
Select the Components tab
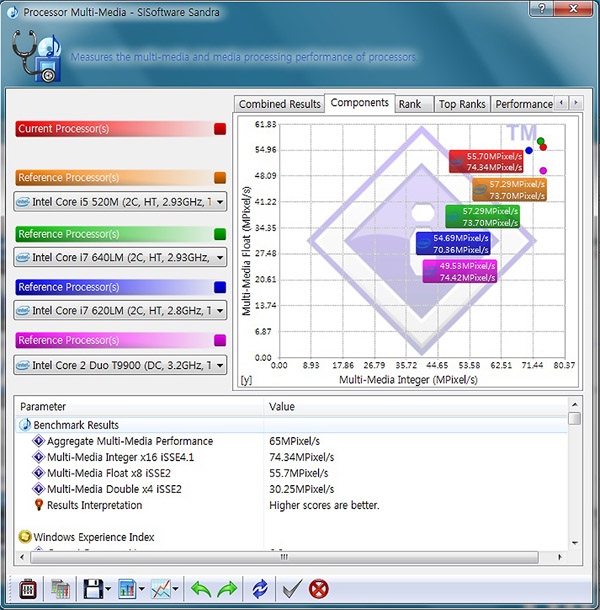click(360, 103)
